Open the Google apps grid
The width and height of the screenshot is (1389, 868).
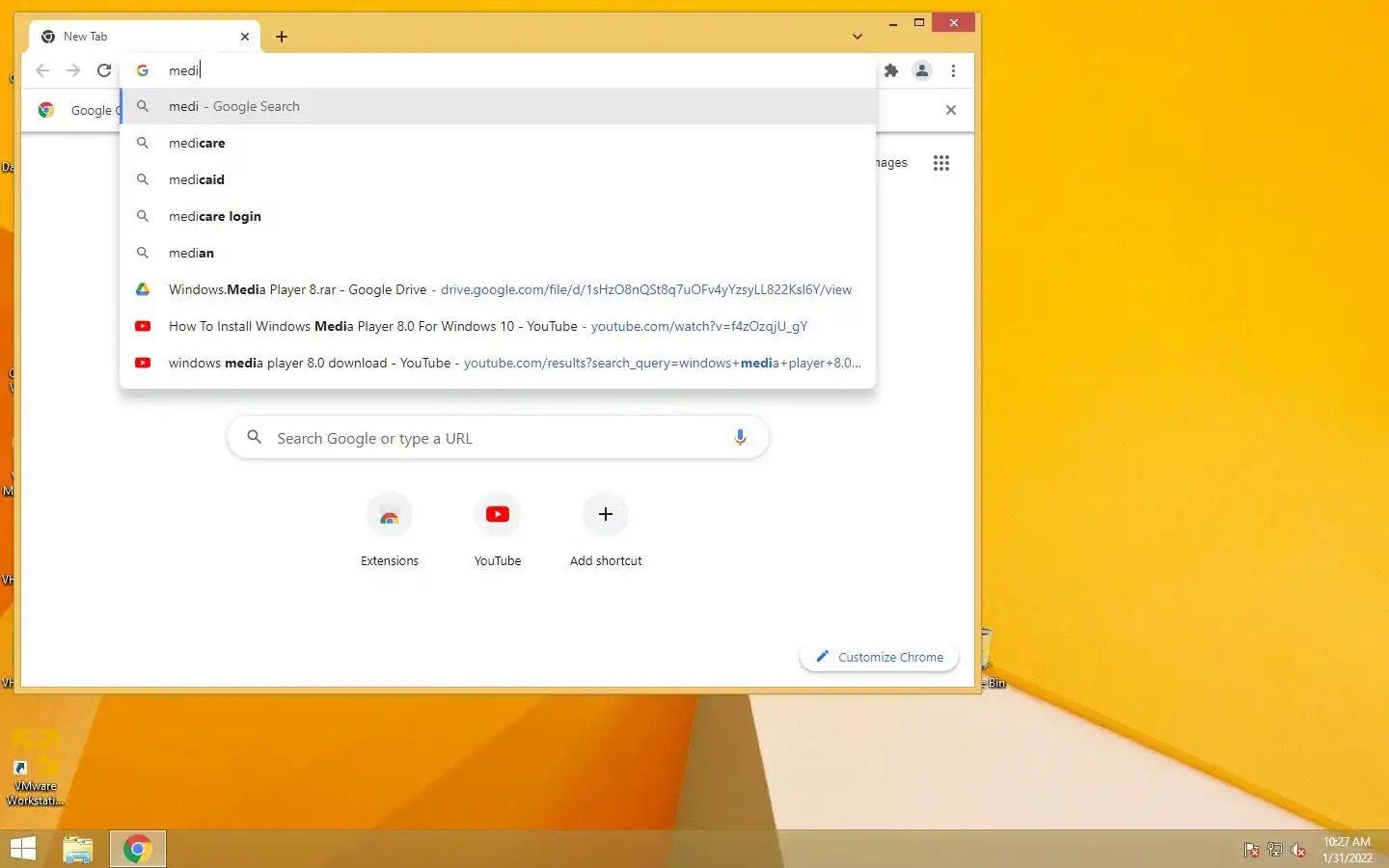[x=941, y=163]
